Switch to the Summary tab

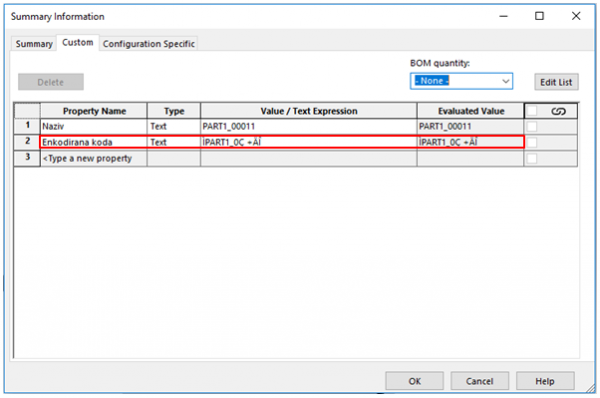[34, 44]
